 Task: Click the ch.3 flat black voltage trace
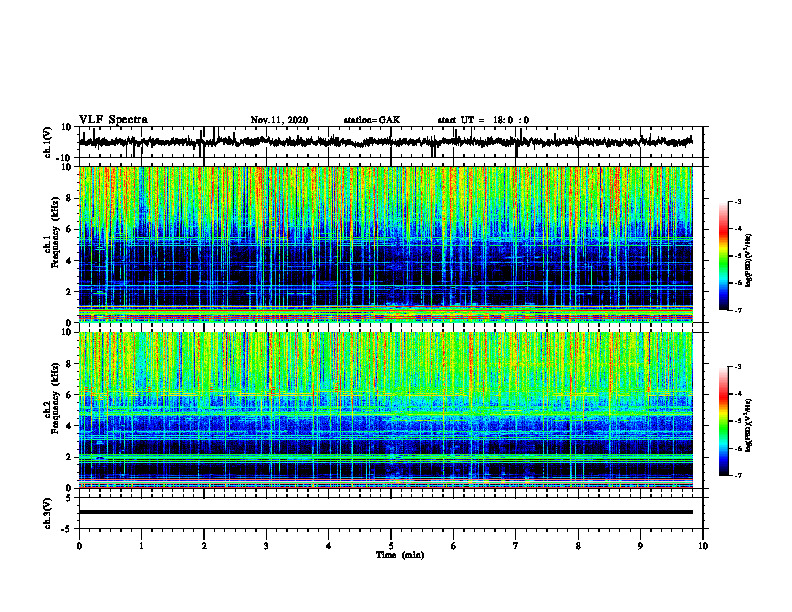tap(385, 512)
